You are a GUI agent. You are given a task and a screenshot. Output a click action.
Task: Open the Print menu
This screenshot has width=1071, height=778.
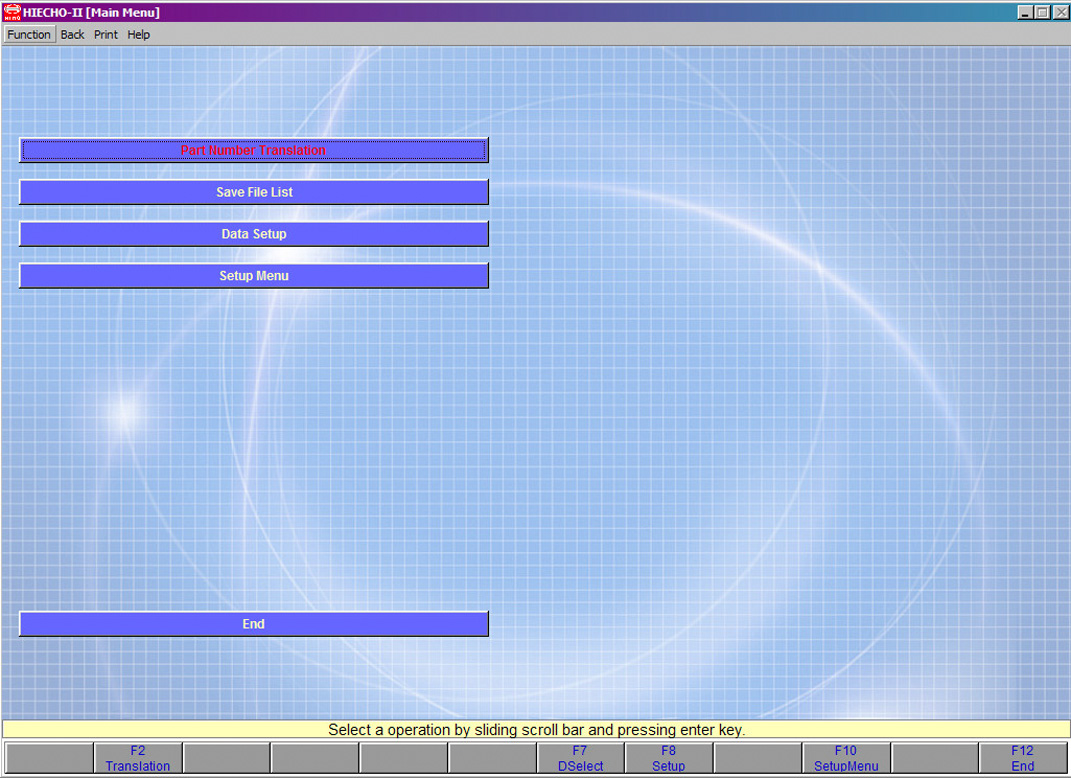[106, 34]
